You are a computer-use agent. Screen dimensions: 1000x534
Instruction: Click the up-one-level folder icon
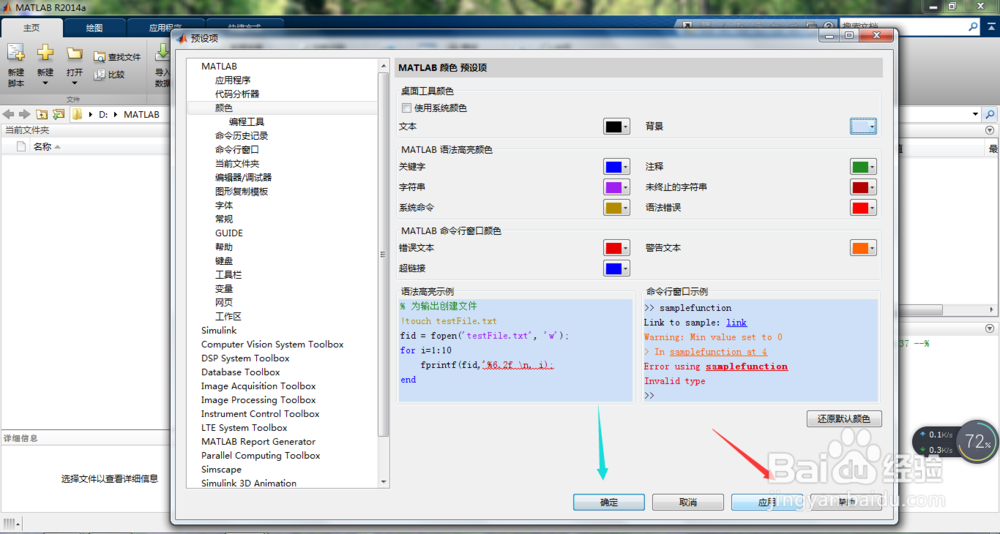coord(41,114)
